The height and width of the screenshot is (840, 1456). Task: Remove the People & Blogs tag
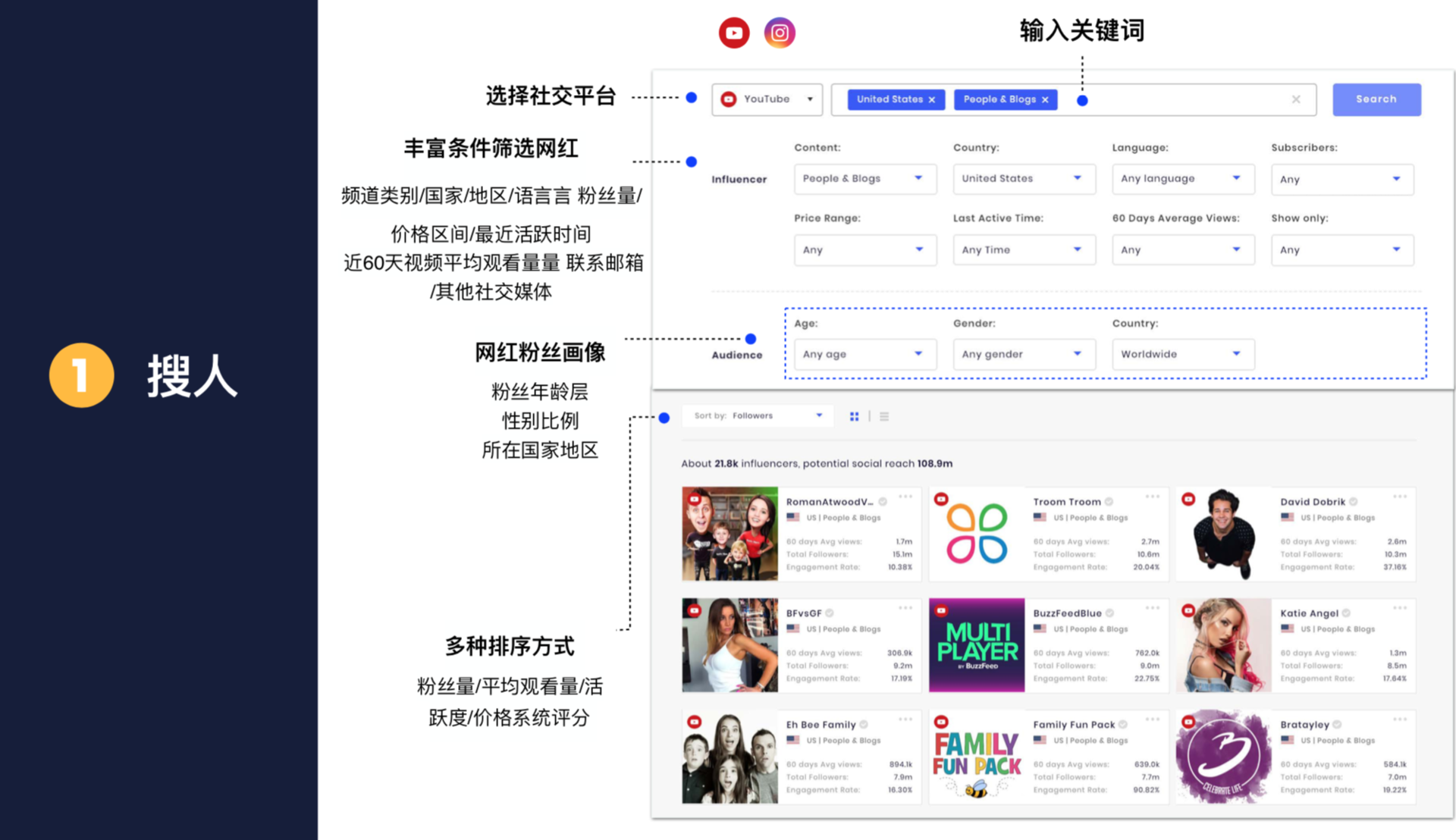point(1045,100)
